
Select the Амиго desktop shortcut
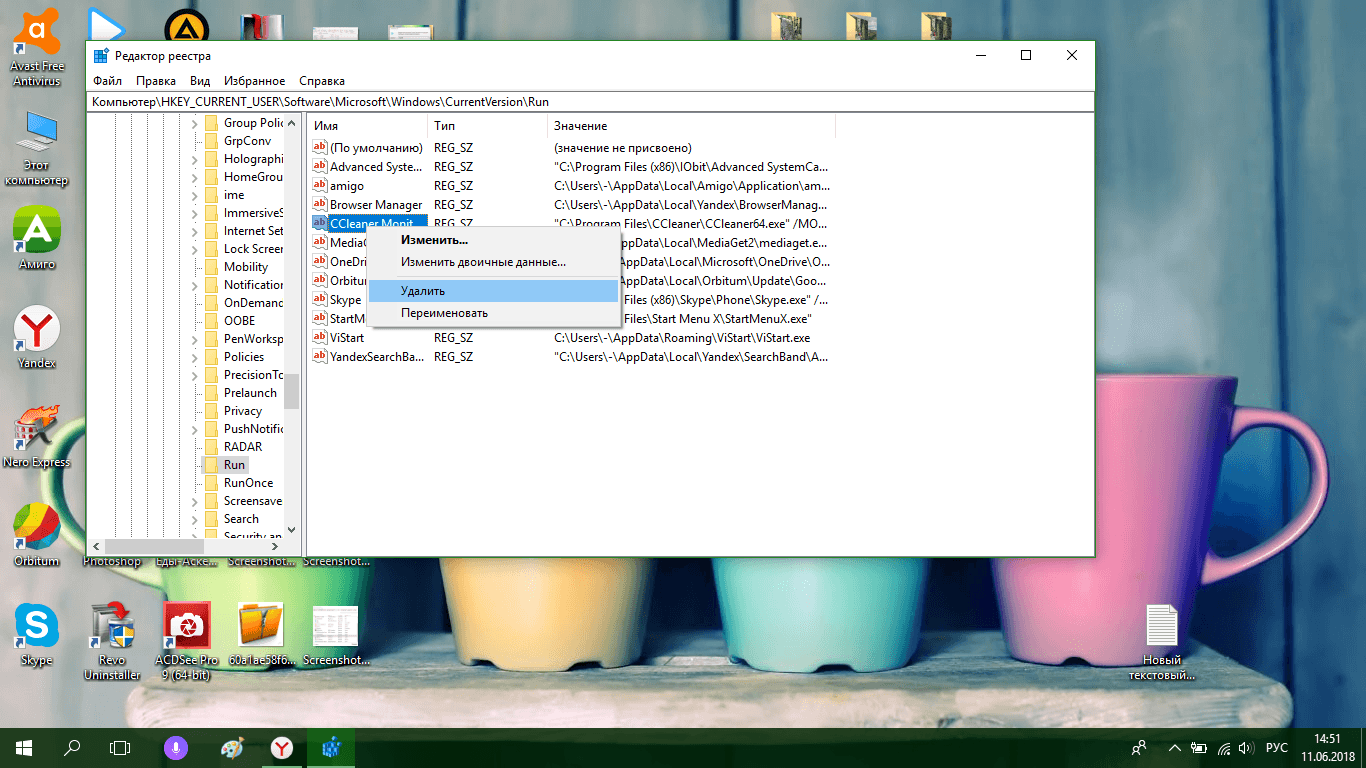(x=37, y=240)
